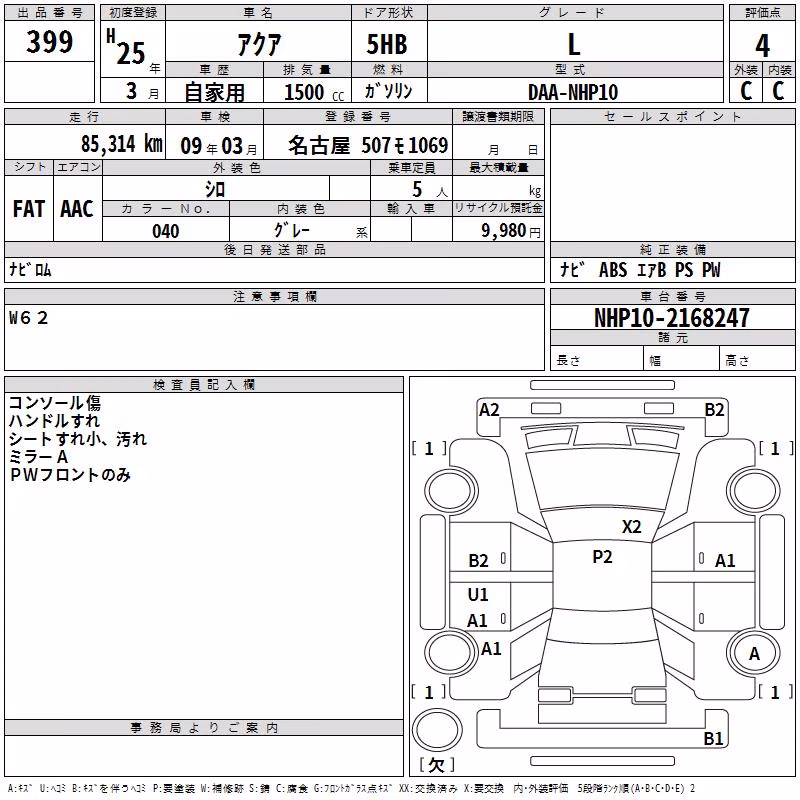The width and height of the screenshot is (800, 800).
Task: Click spare tire circle above 欠
Action: (437, 730)
